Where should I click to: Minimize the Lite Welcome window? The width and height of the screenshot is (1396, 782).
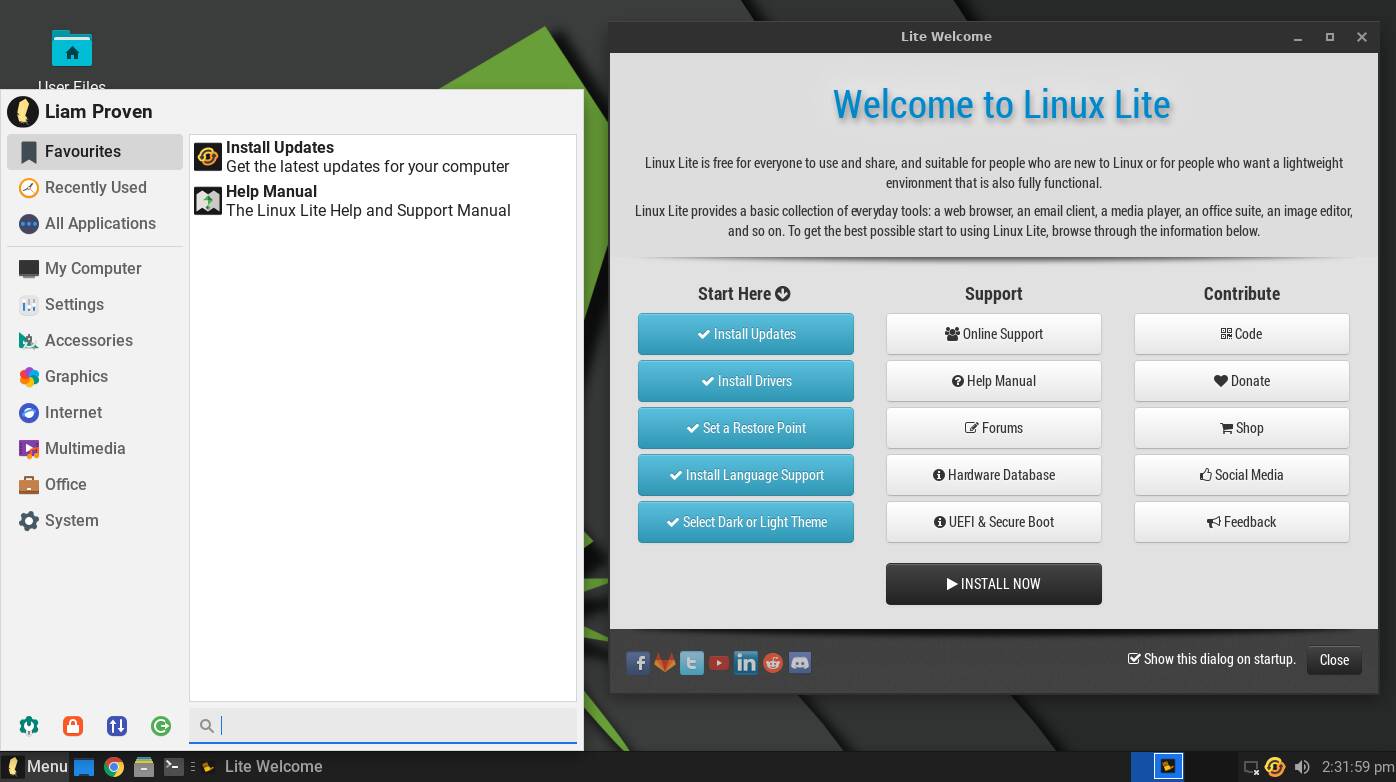click(x=1298, y=37)
